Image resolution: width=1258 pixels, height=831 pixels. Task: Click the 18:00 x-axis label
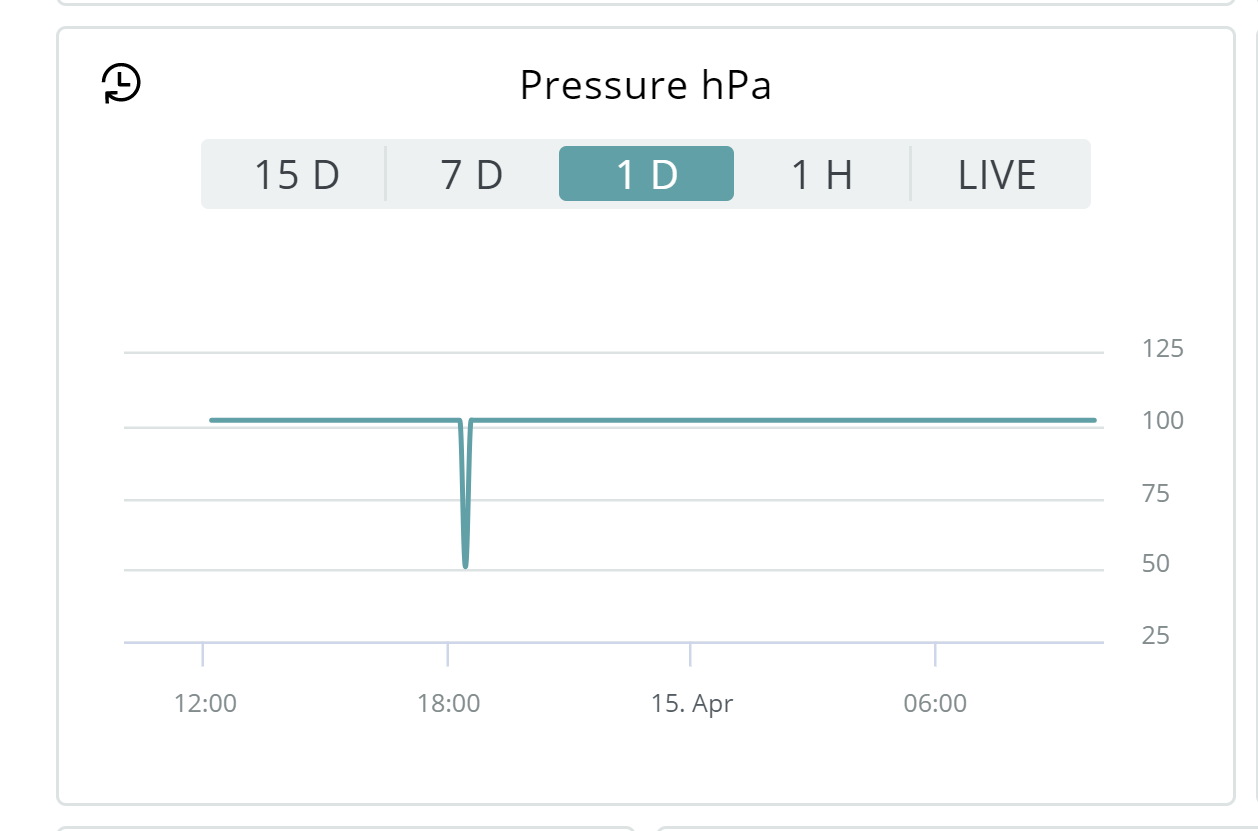point(448,703)
